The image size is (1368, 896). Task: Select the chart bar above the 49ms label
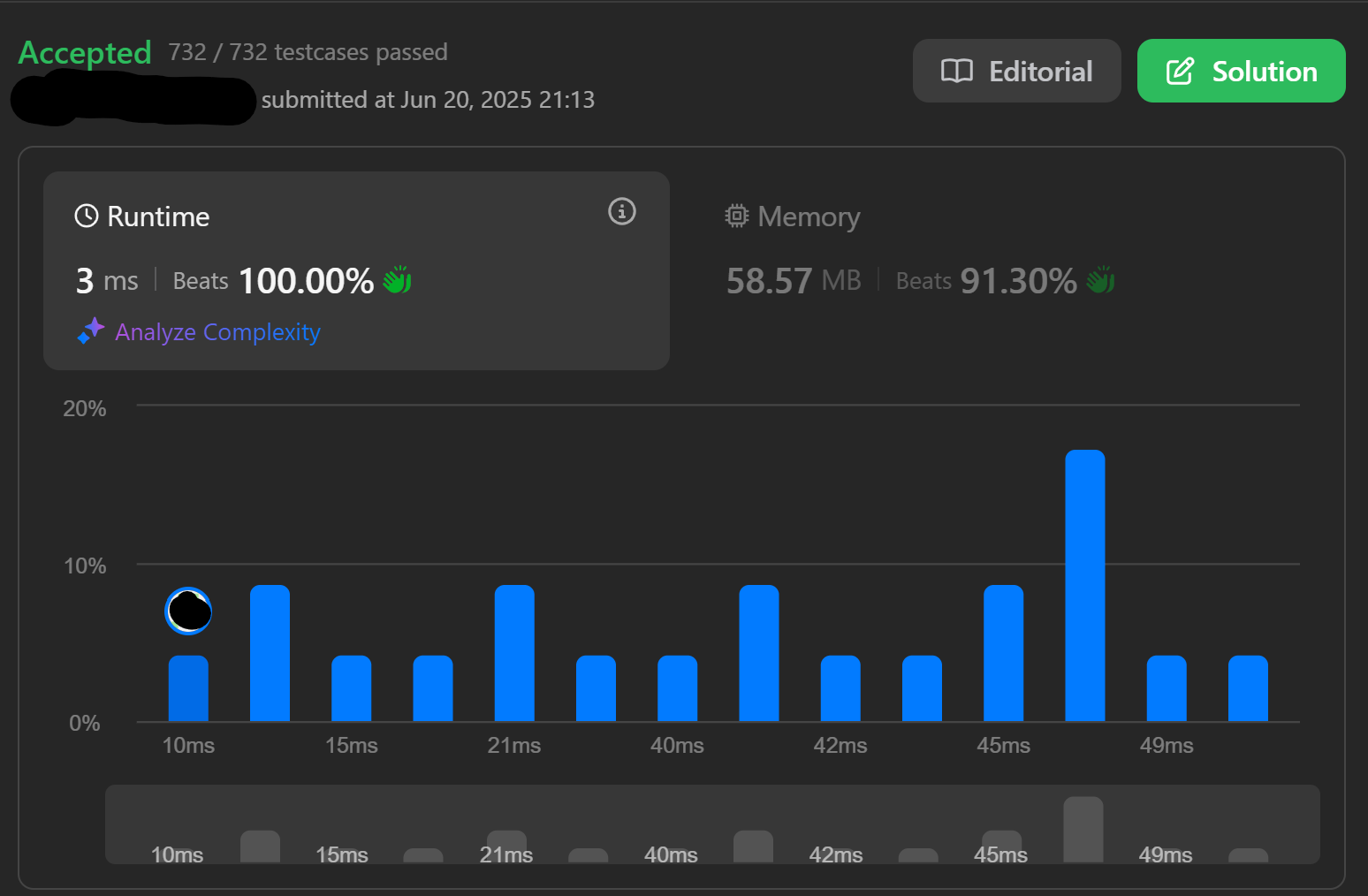pyautogui.click(x=1167, y=688)
